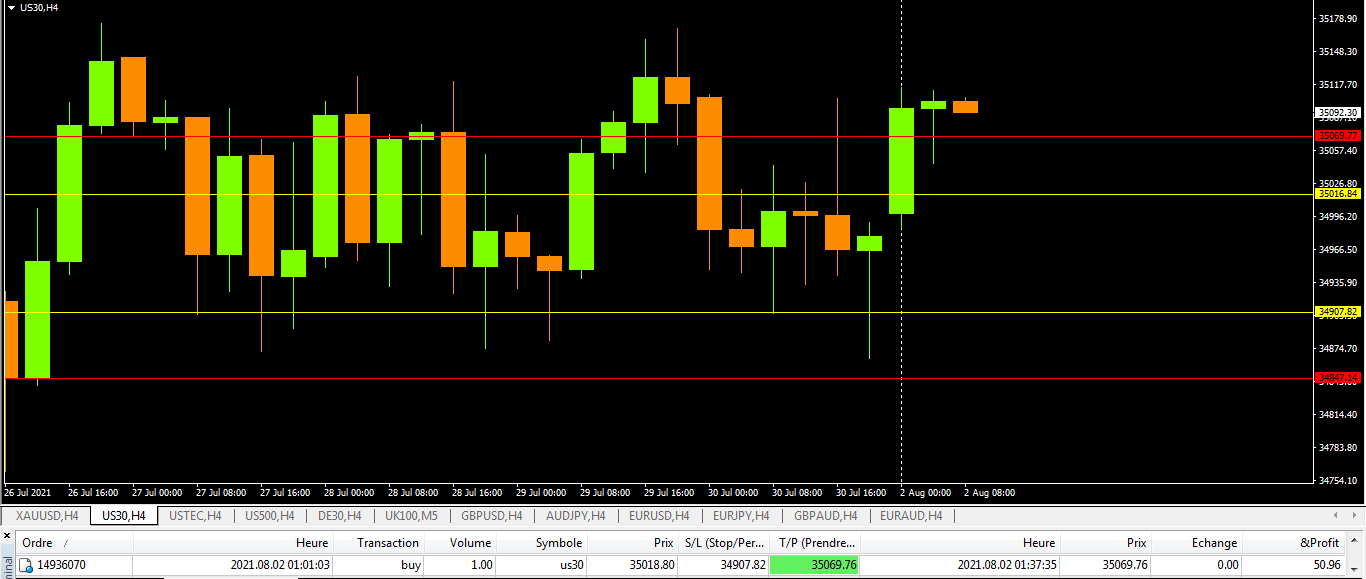Screen dimensions: 1366x579
Task: Click the S/L value 34907.82 cell
Action: click(x=723, y=565)
